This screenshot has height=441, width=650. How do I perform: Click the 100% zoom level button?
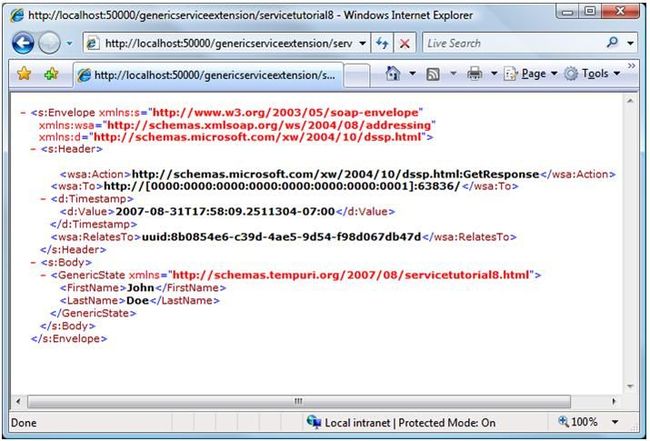coord(578,422)
